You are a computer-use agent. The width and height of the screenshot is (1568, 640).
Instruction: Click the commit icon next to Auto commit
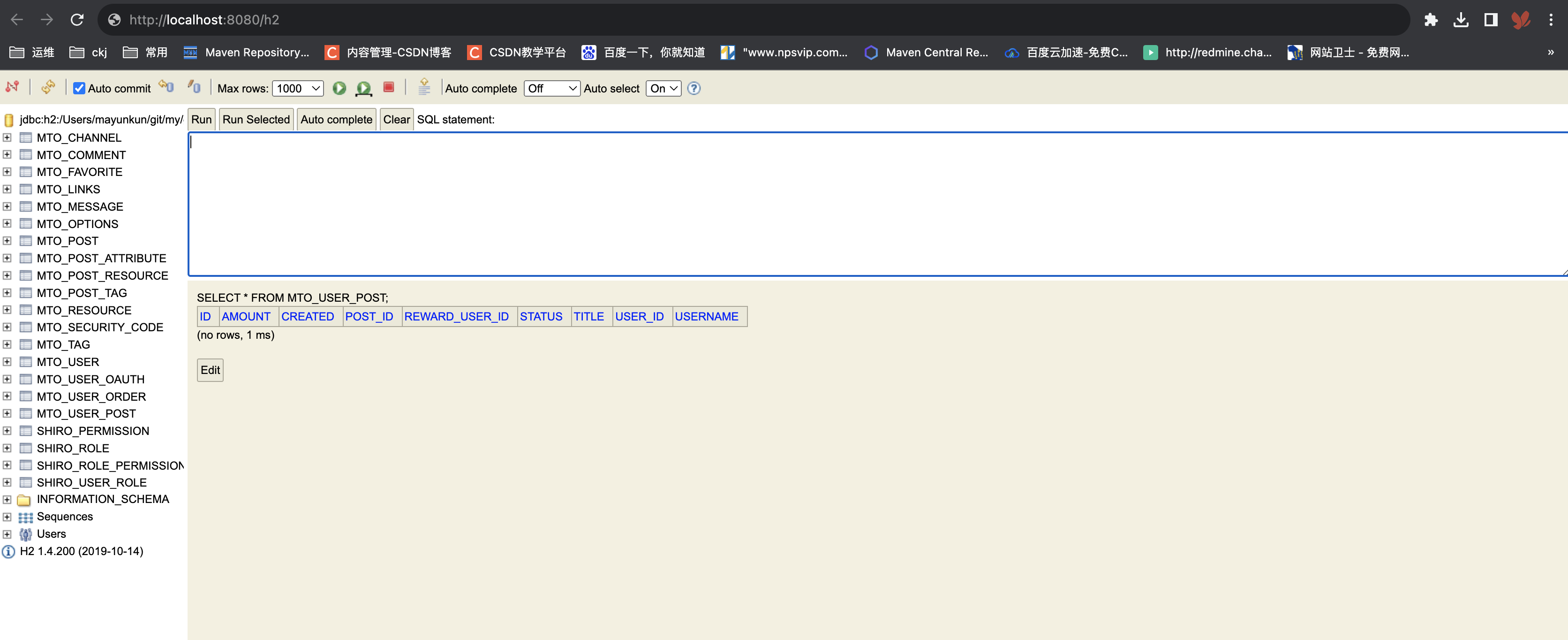[166, 86]
